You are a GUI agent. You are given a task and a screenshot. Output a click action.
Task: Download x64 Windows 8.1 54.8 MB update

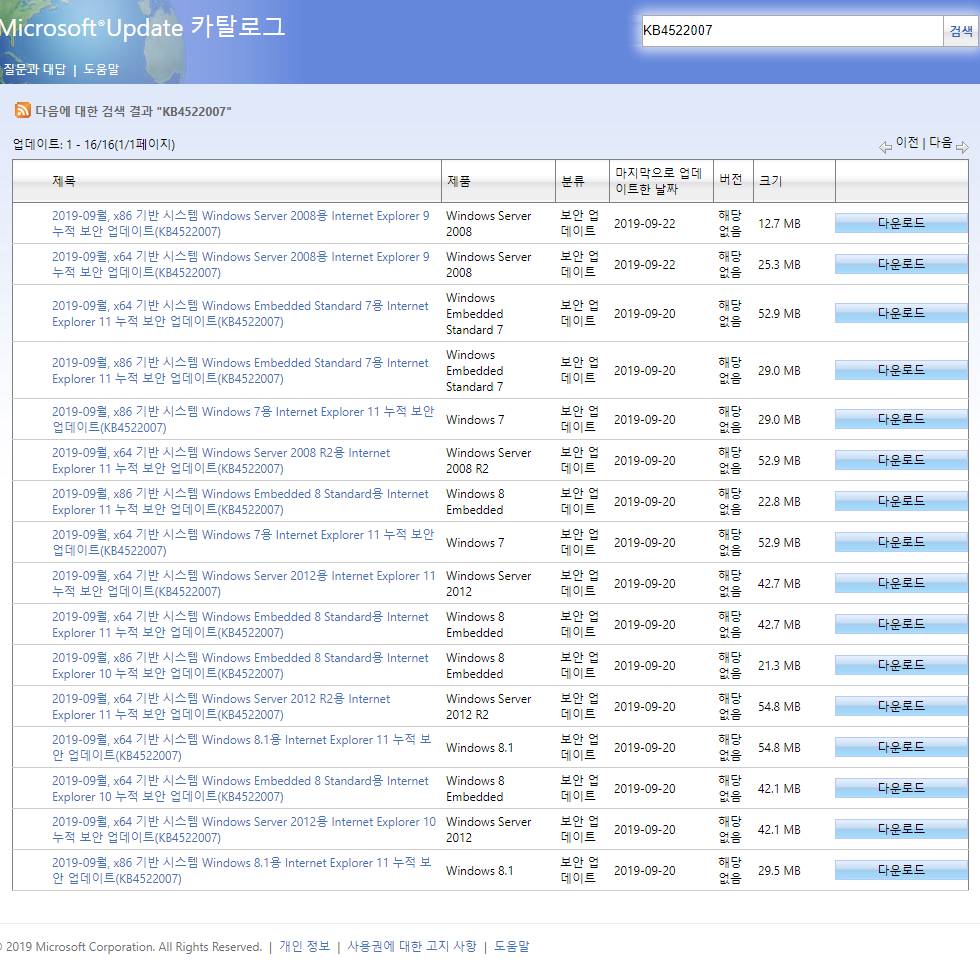(901, 747)
